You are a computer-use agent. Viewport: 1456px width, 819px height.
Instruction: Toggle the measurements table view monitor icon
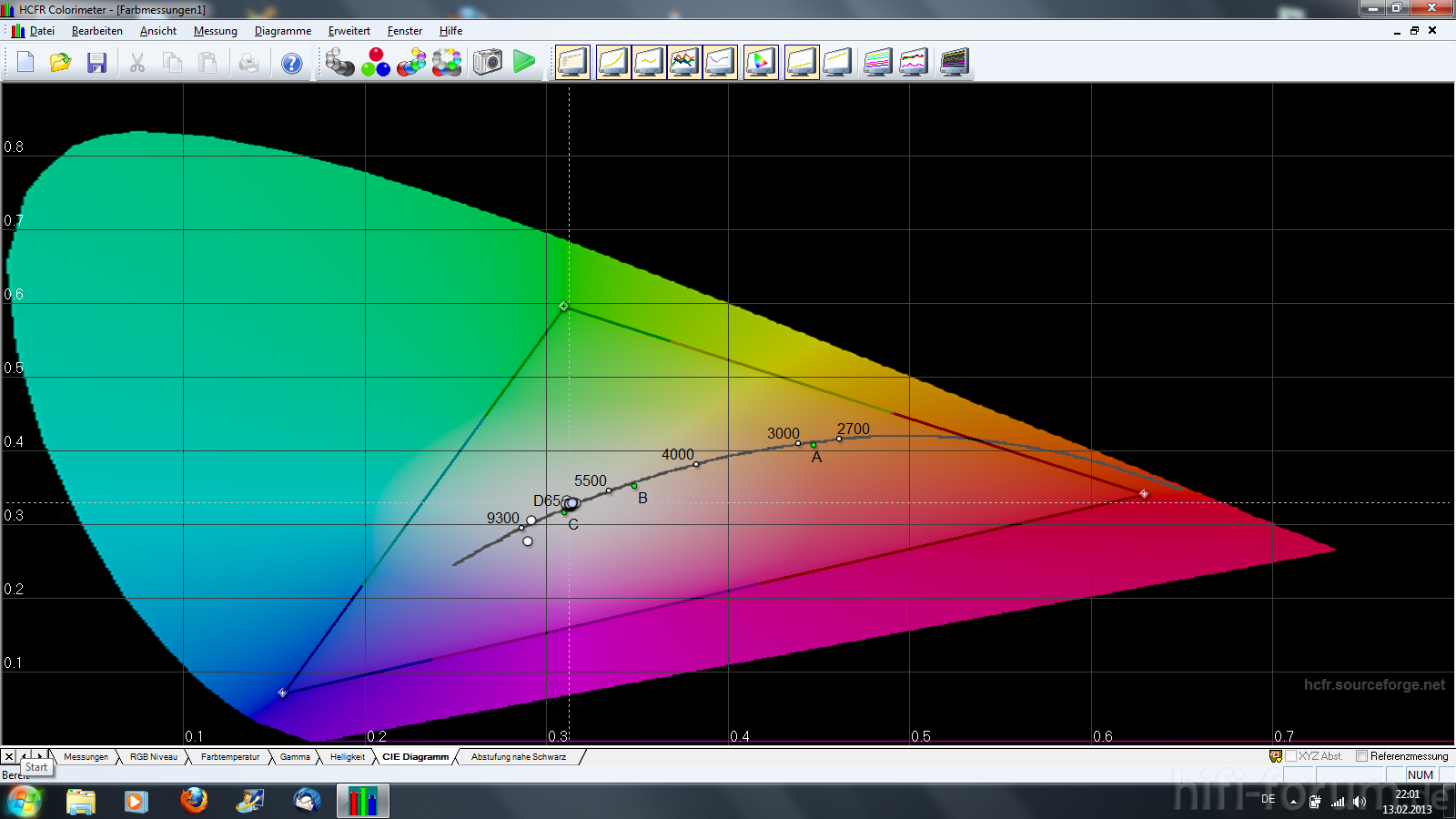click(x=573, y=63)
